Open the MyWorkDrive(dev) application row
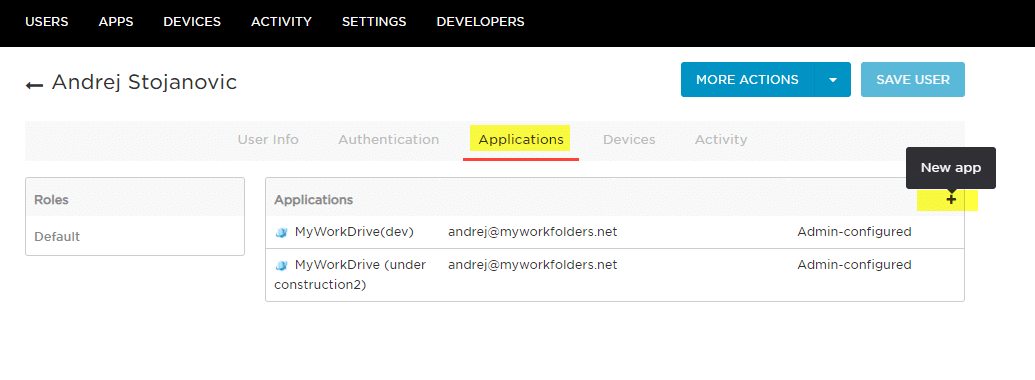The width and height of the screenshot is (1035, 380). [x=615, y=232]
